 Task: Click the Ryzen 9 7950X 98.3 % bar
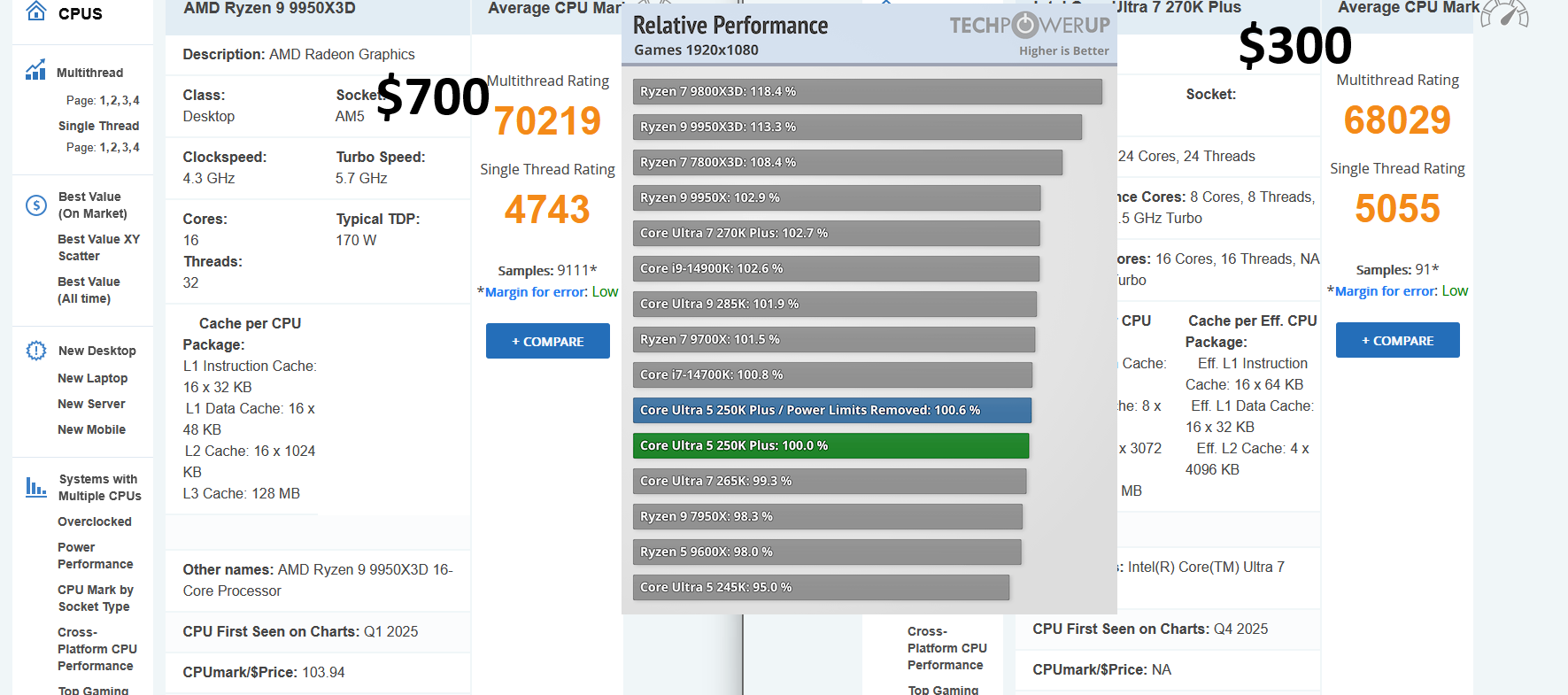click(828, 516)
